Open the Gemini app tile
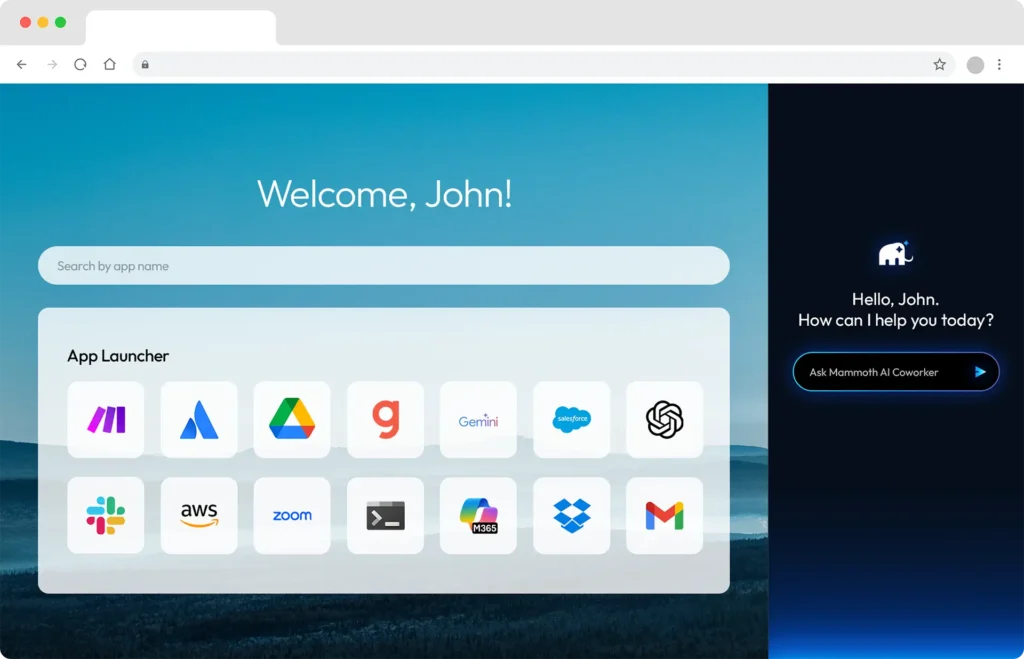Viewport: 1024px width, 659px height. [x=478, y=420]
